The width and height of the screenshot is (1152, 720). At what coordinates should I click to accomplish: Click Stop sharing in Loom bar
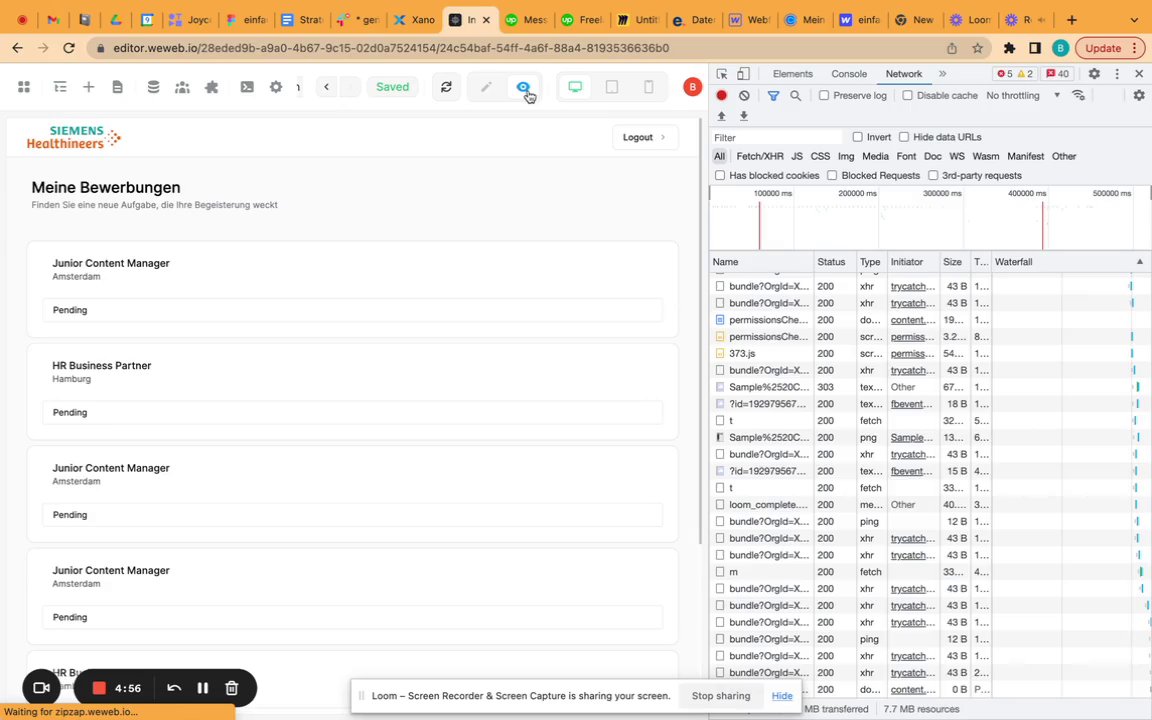(x=721, y=696)
